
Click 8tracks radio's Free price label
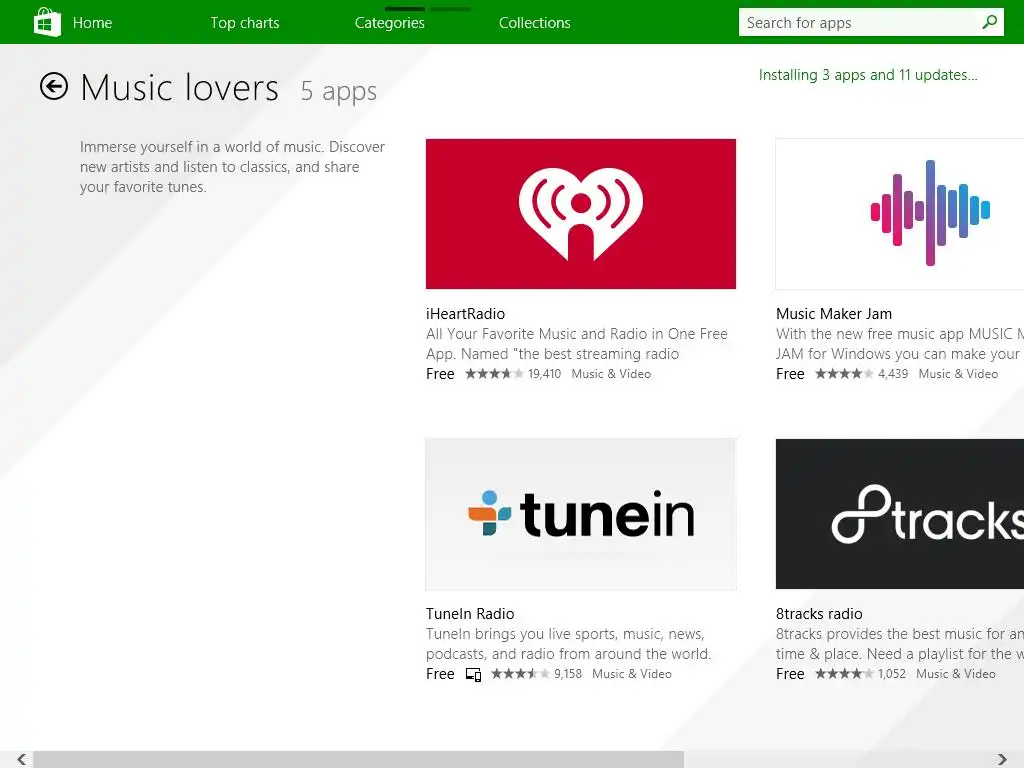click(790, 673)
